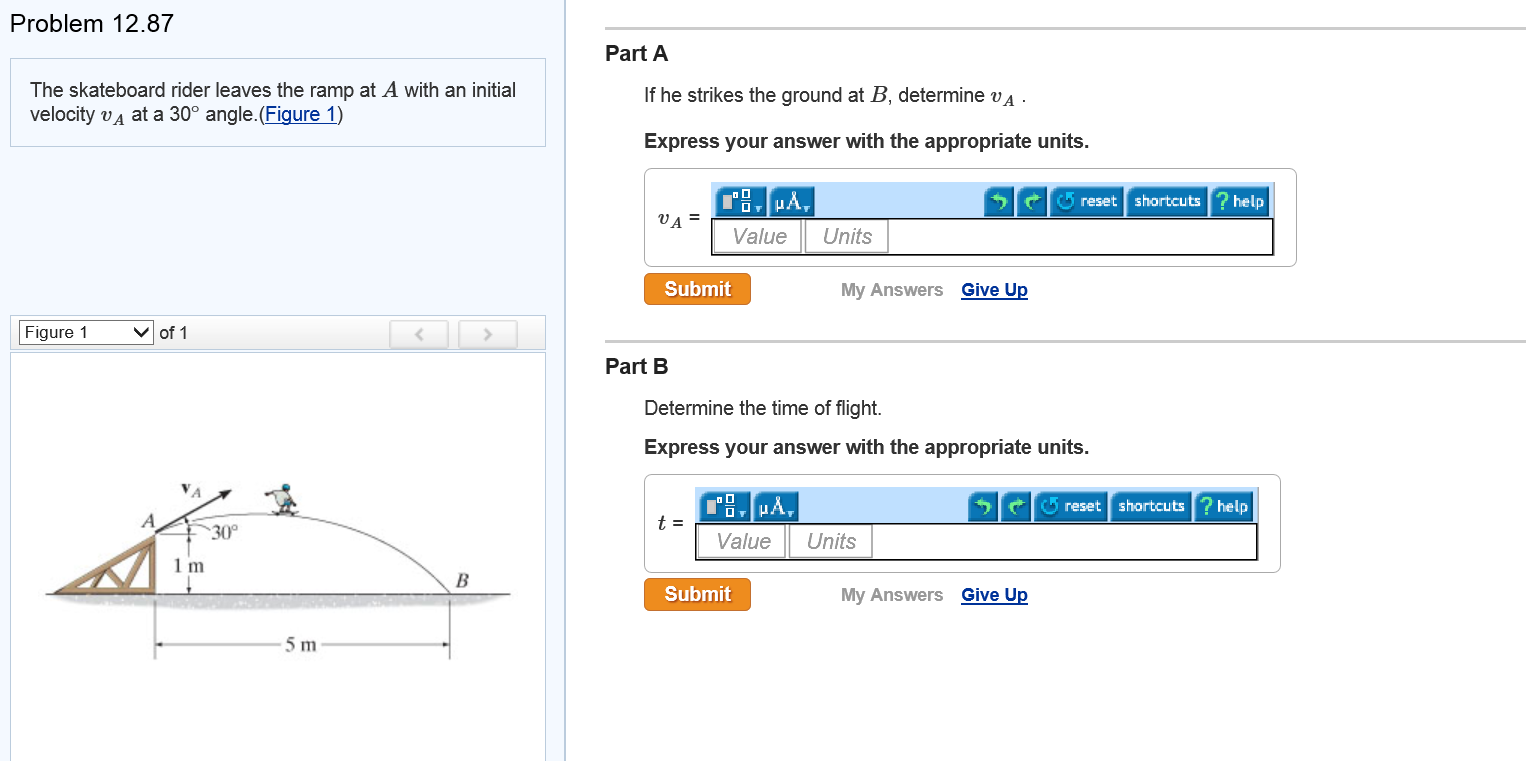Submit the Part B answer
Image resolution: width=1526 pixels, height=761 pixels.
tap(697, 594)
